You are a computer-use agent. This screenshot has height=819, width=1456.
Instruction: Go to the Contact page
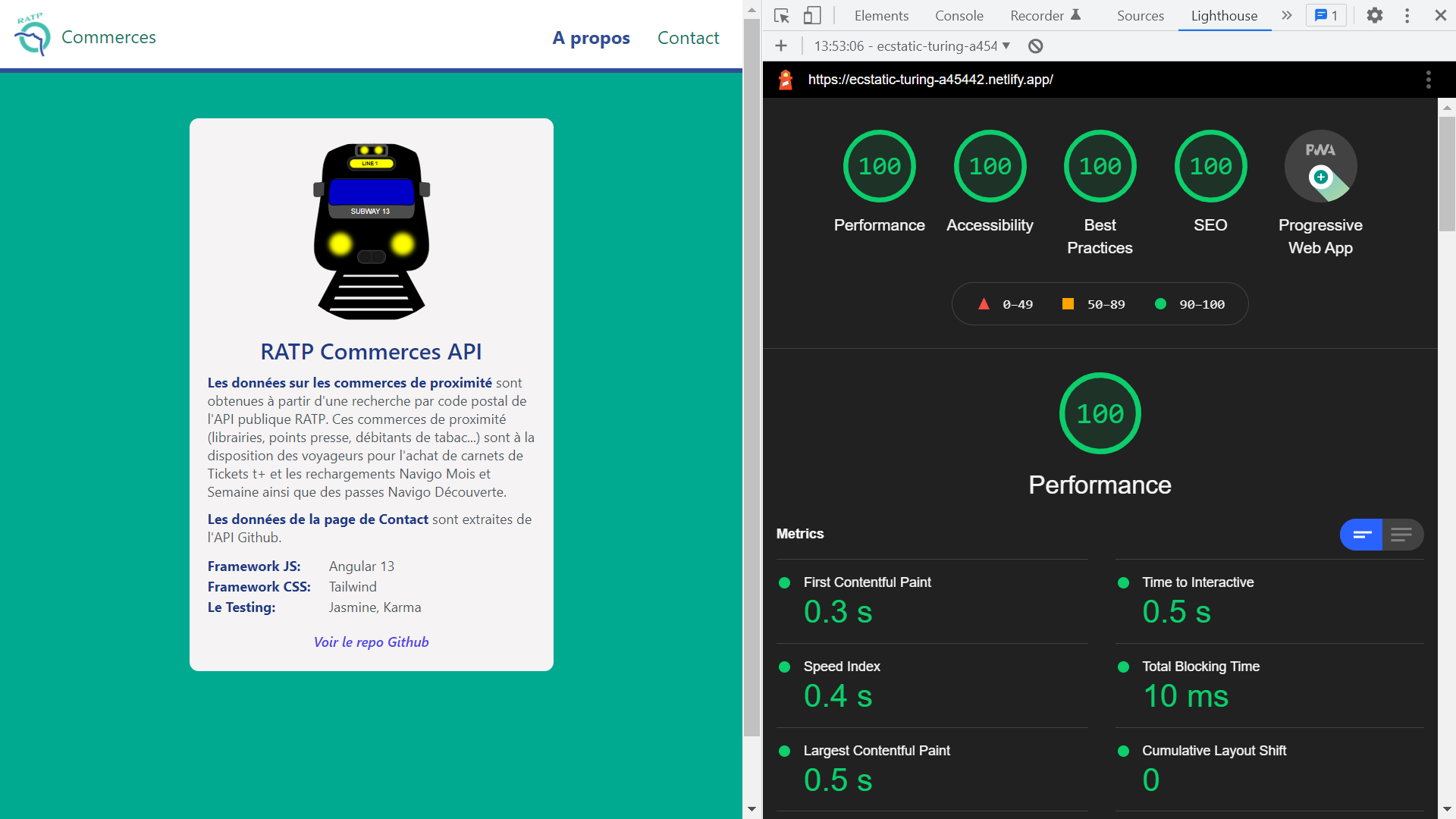coord(688,38)
